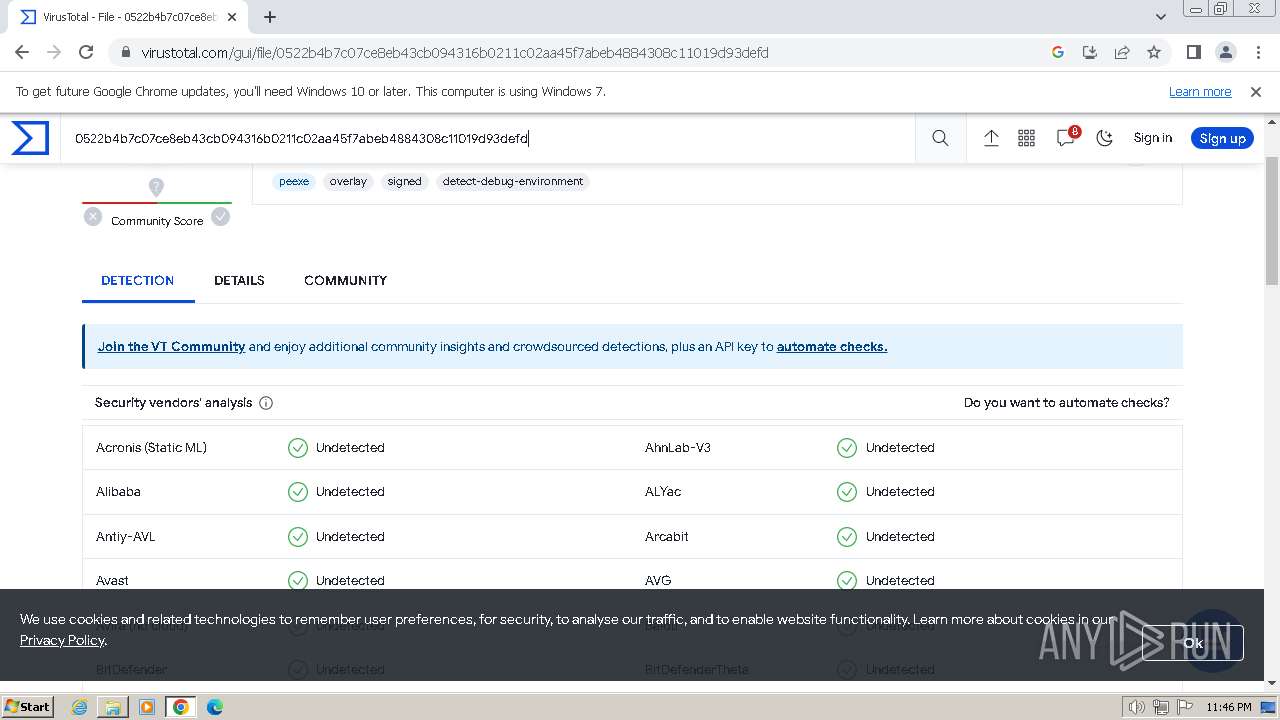The image size is (1280, 720).
Task: Click community score positive vote icon
Action: pos(221,216)
